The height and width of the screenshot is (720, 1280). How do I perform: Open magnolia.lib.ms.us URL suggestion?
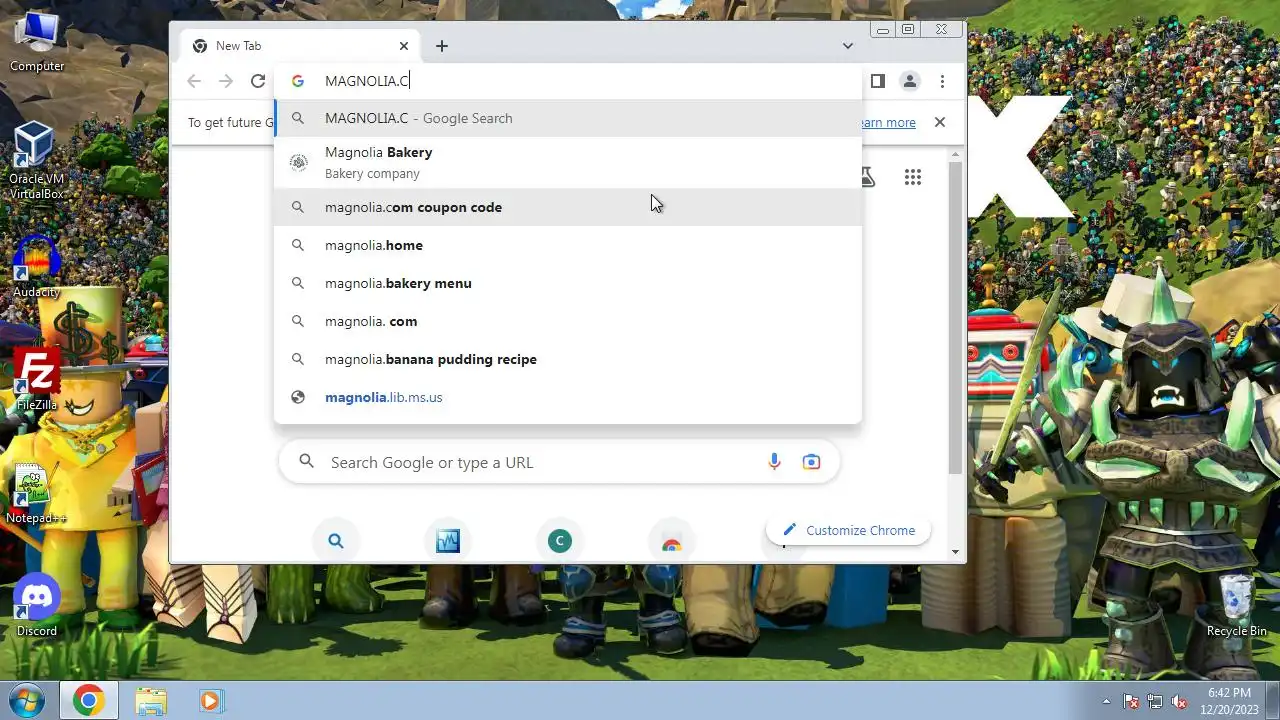click(568, 397)
